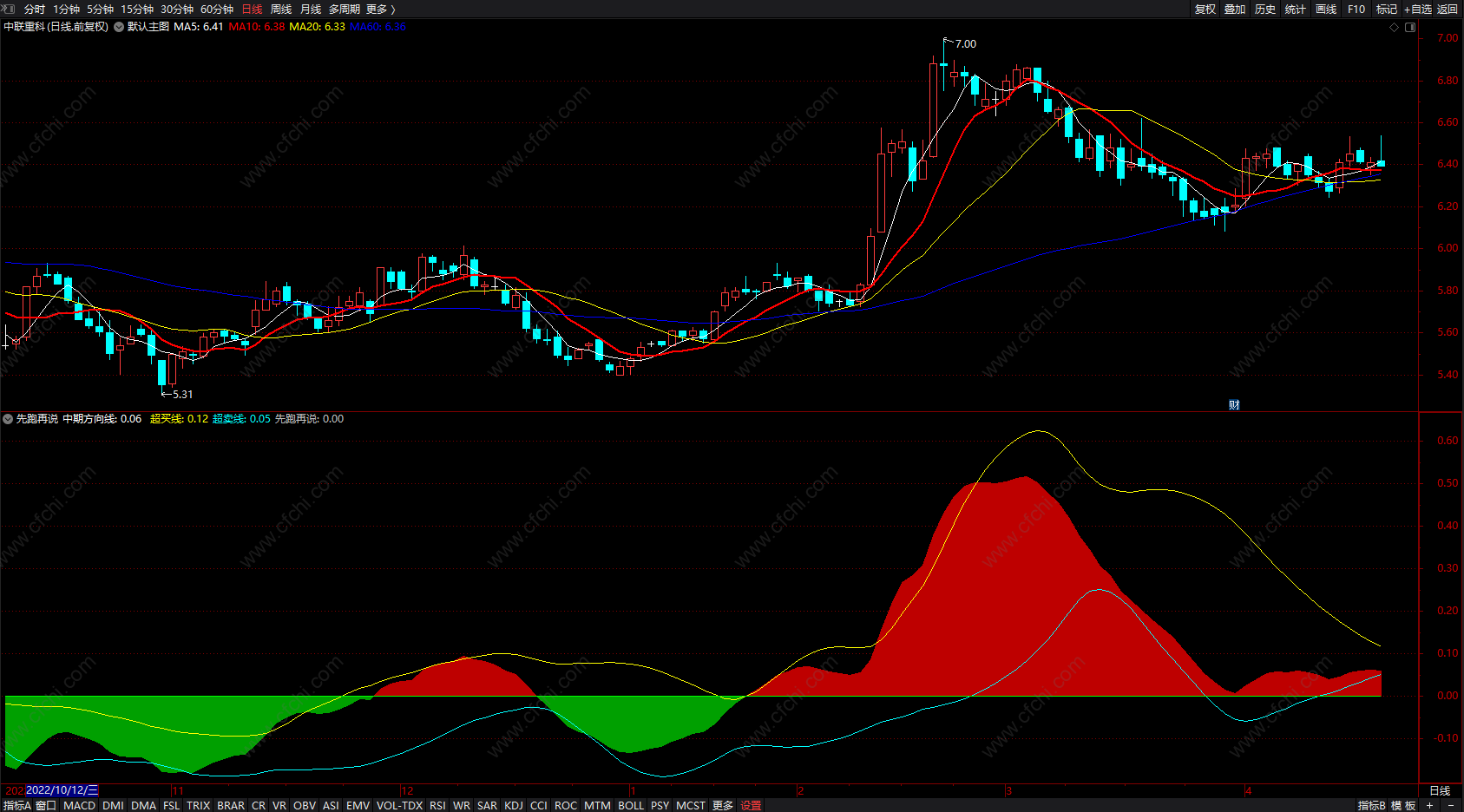Select the DMI indicator tab

[113, 805]
